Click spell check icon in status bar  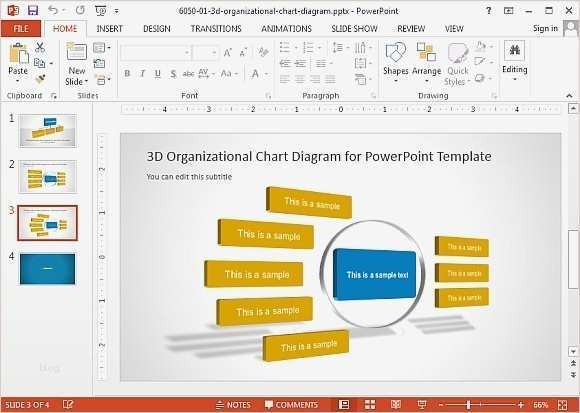pyautogui.click(x=68, y=404)
